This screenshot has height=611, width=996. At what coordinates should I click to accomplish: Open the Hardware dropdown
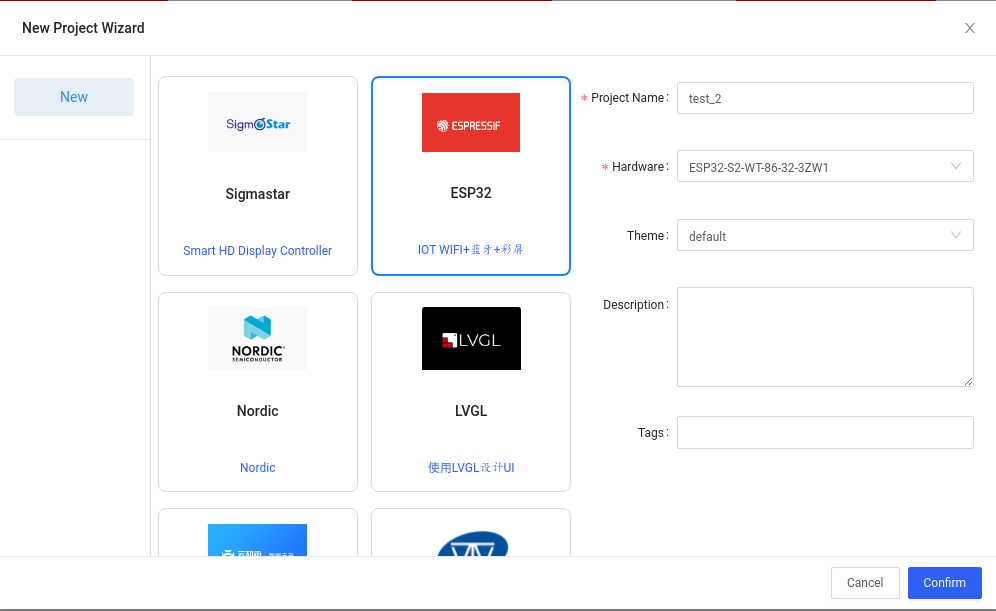[x=825, y=166]
